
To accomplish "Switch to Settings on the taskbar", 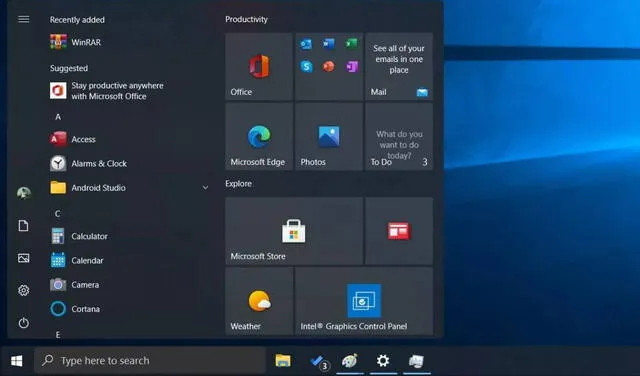I will [383, 361].
